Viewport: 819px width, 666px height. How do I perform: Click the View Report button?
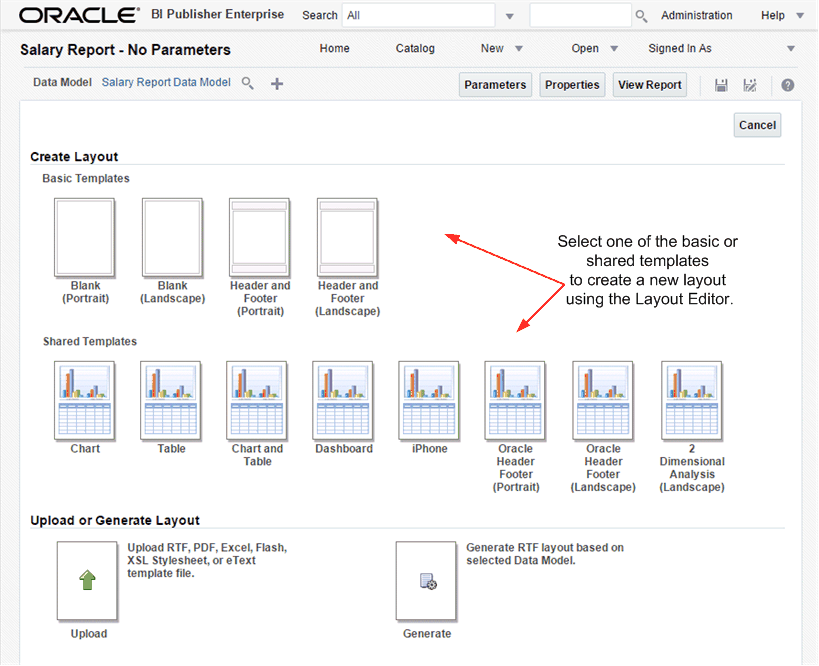coord(650,85)
